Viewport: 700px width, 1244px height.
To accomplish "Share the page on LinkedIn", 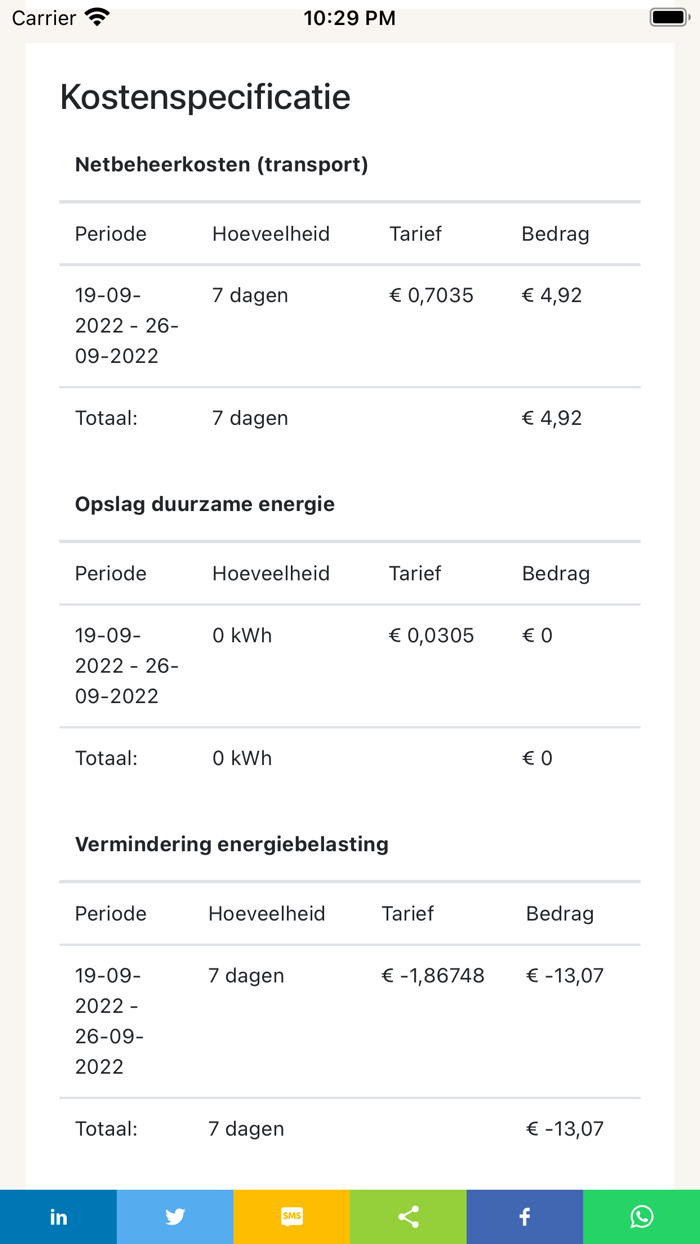I will pyautogui.click(x=58, y=1217).
